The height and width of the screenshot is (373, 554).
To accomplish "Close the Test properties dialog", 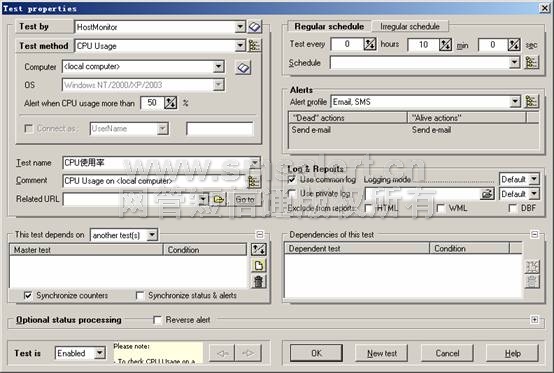I will [544, 8].
